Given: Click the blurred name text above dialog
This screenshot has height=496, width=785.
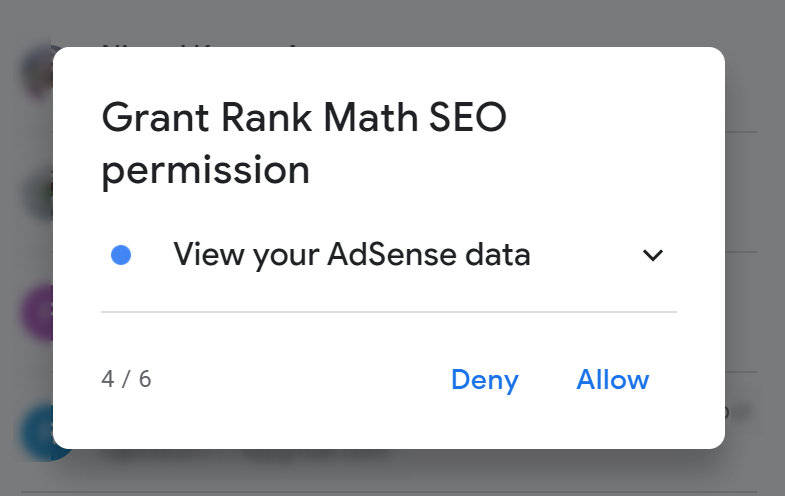Looking at the screenshot, I should point(200,43).
